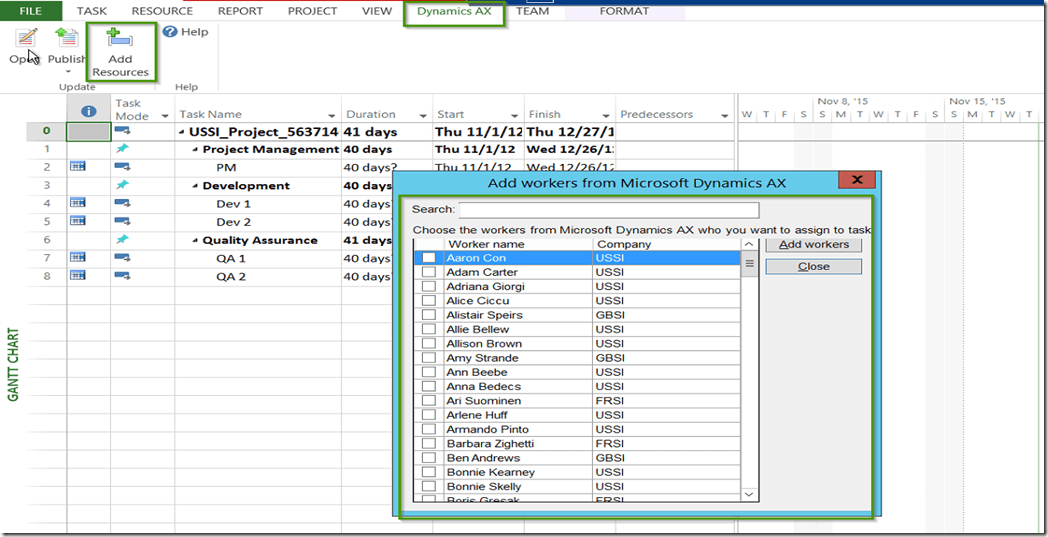Click the Publish ribbon icon
The height and width of the screenshot is (537, 1048).
coord(67,39)
